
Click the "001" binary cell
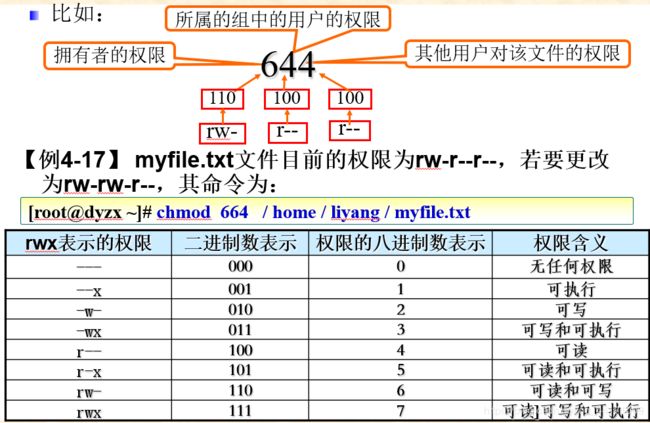coord(240,289)
